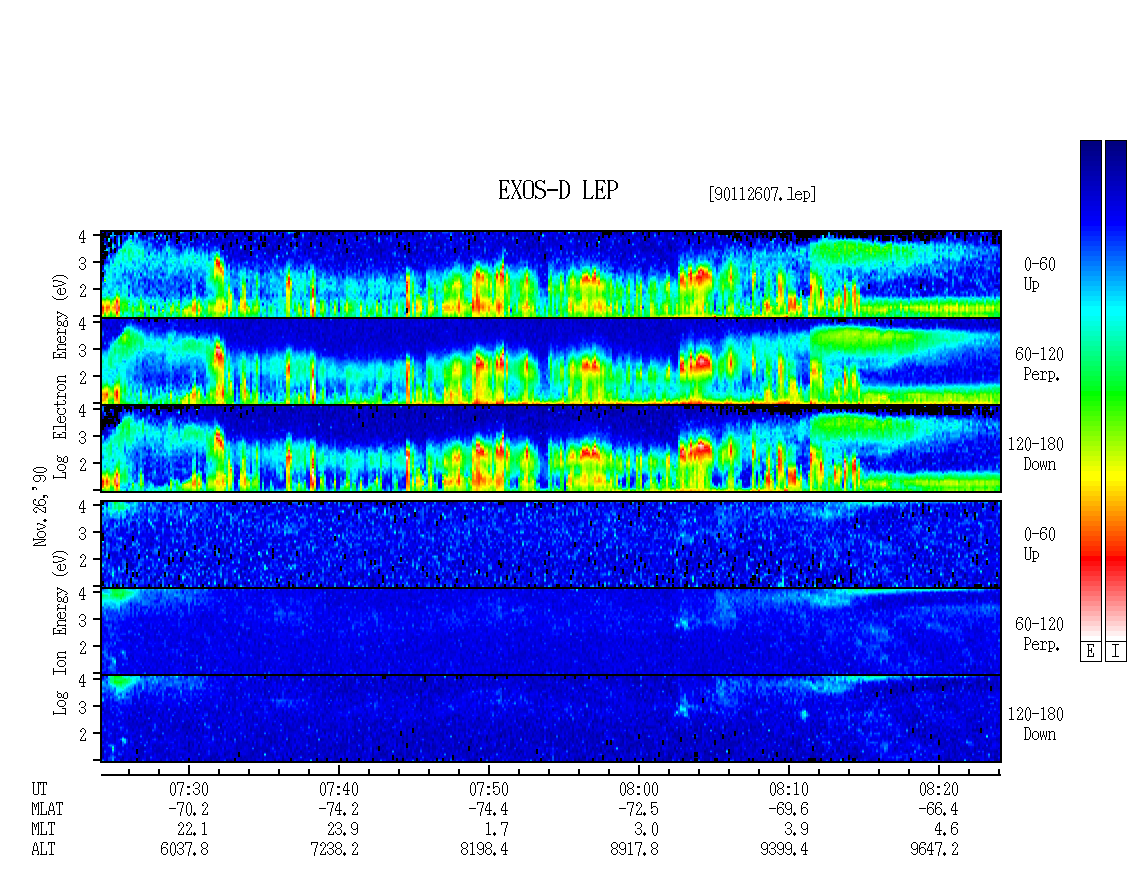Select MLT value 1.7
The height and width of the screenshot is (875, 1130).
point(497,830)
